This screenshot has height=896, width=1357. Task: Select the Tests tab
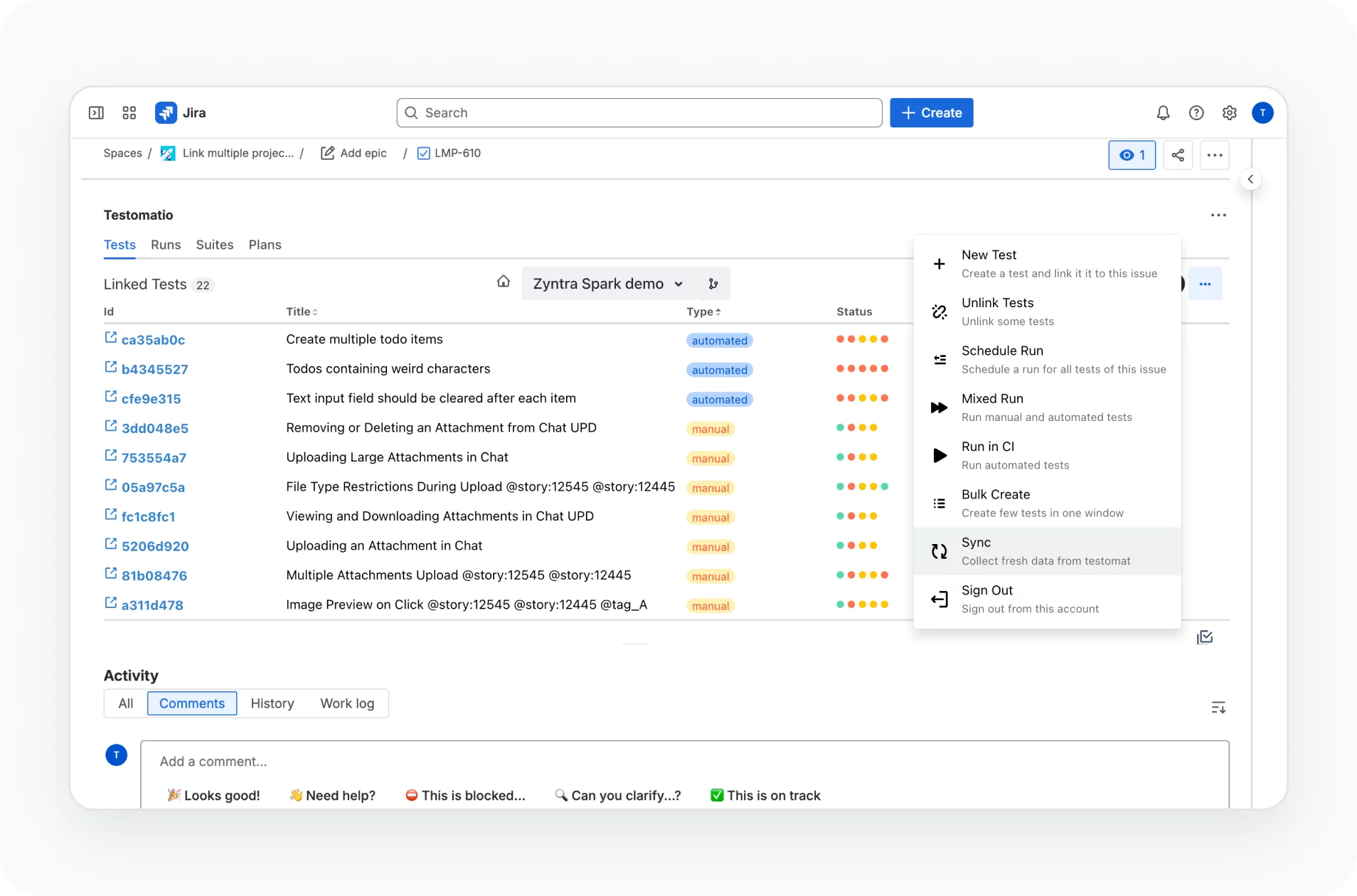119,245
